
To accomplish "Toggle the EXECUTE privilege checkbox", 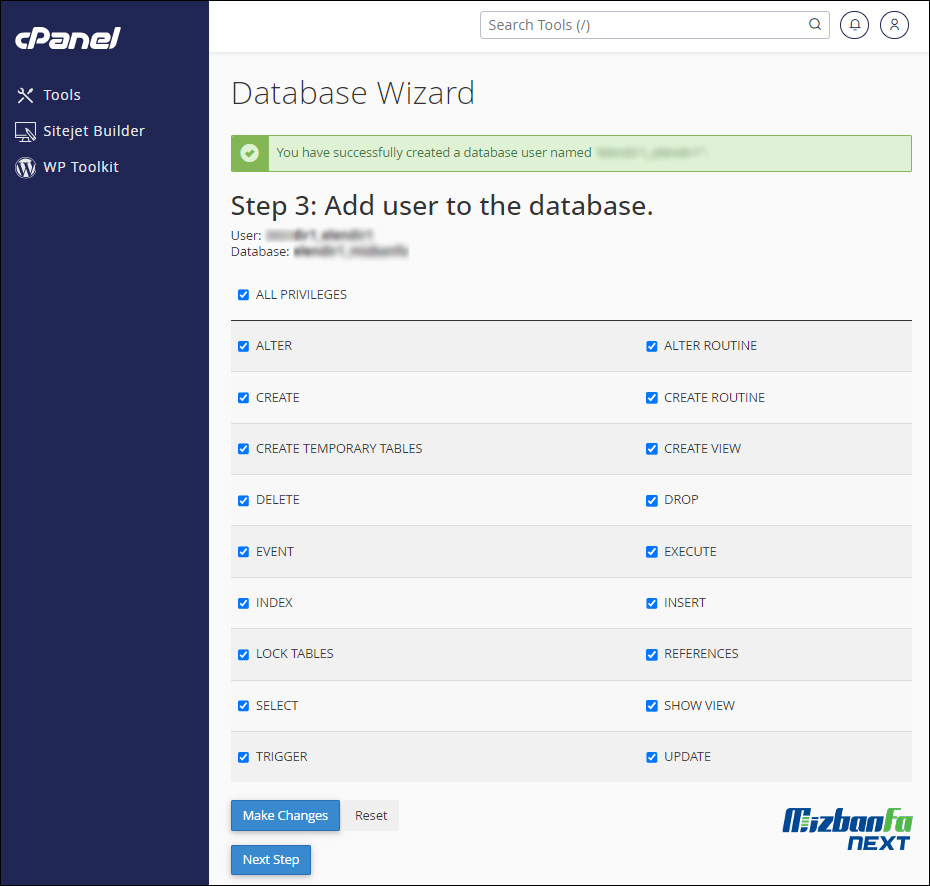I will [651, 552].
